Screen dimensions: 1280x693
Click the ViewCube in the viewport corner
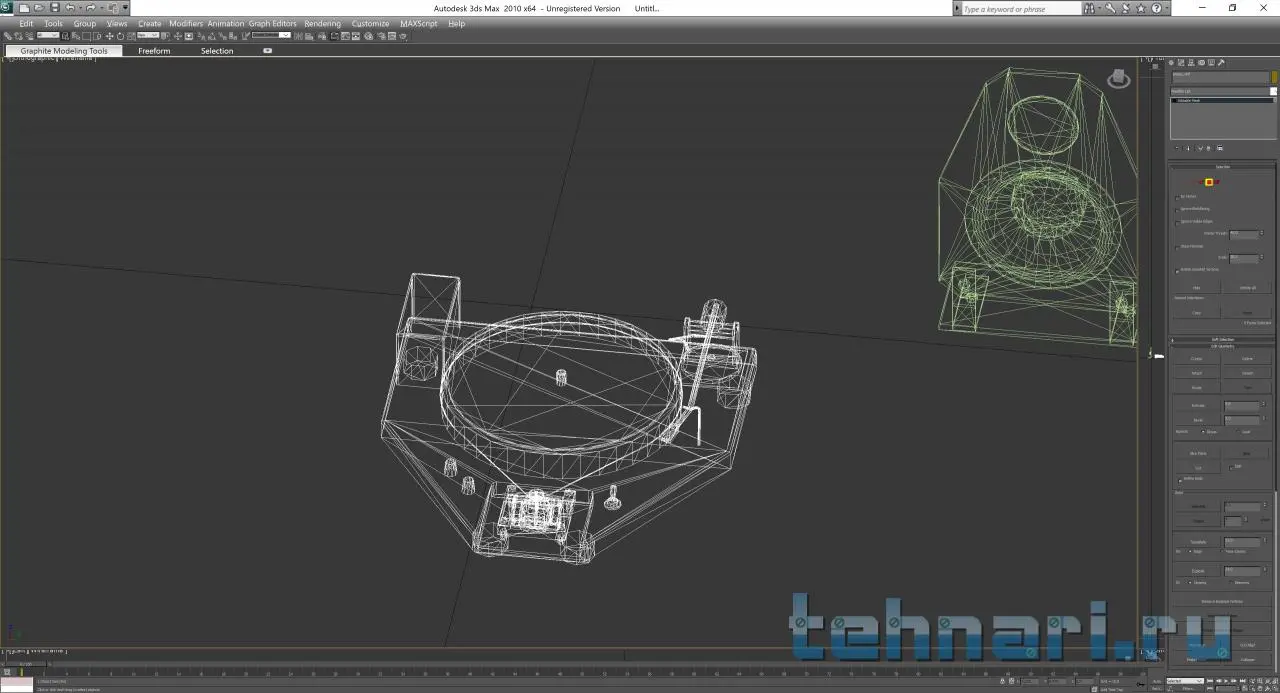tap(1118, 79)
